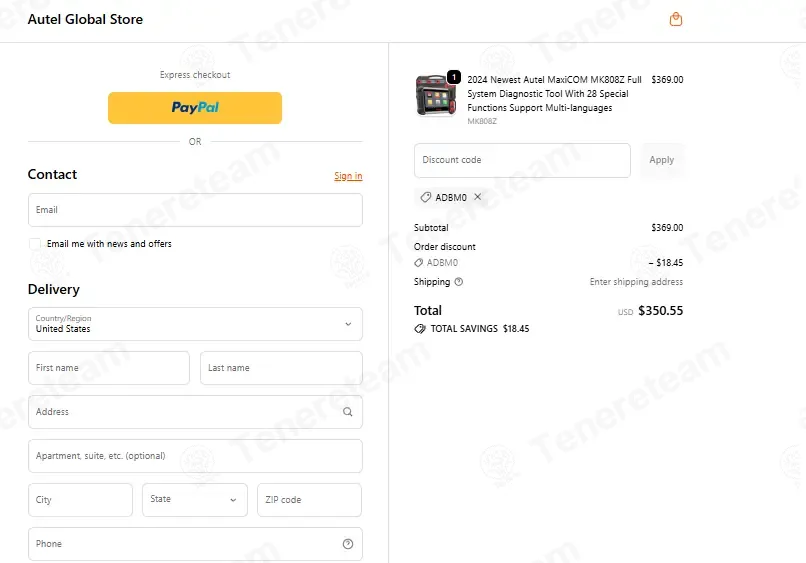
Task: Open the Autel Global Store home title
Action: 85,20
